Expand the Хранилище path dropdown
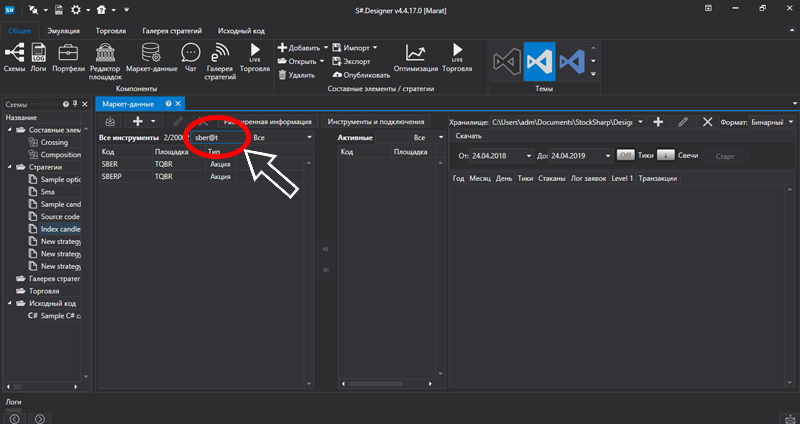The width and height of the screenshot is (800, 424). (x=640, y=121)
